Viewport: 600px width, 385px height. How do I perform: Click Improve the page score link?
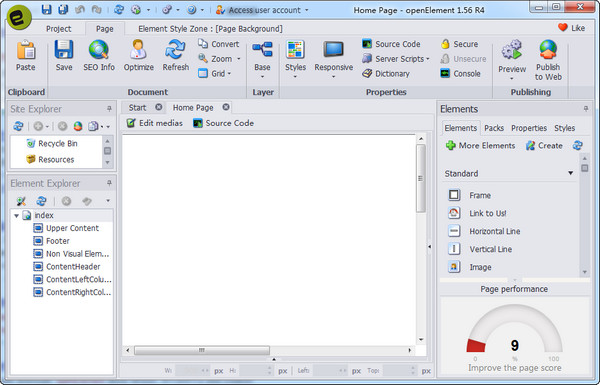(515, 368)
